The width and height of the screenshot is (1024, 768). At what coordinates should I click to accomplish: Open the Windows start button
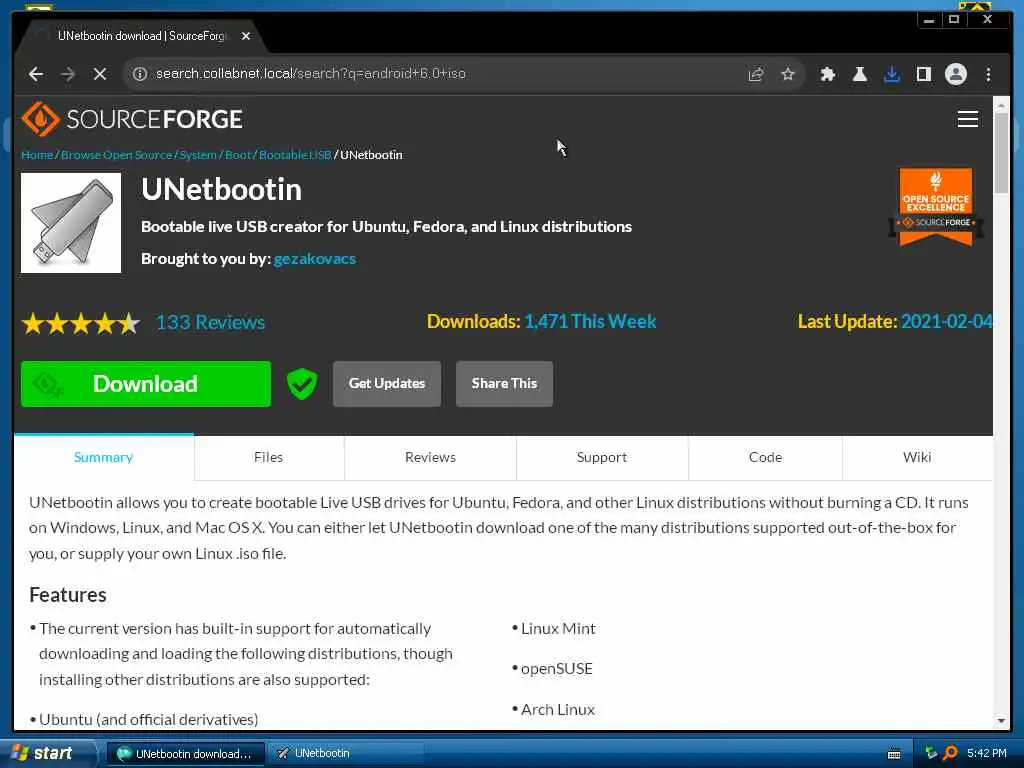[46, 754]
